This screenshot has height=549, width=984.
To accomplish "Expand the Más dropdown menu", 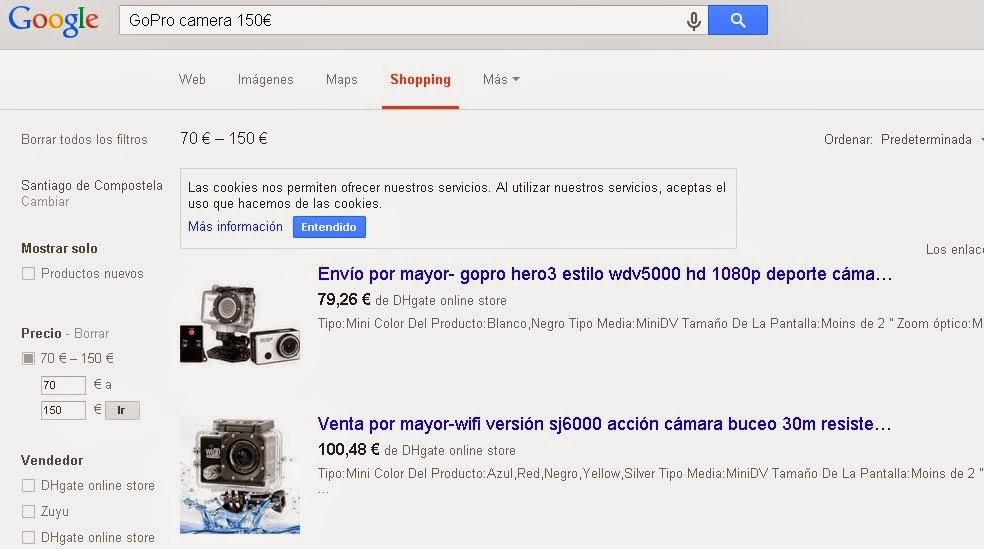I will 501,80.
